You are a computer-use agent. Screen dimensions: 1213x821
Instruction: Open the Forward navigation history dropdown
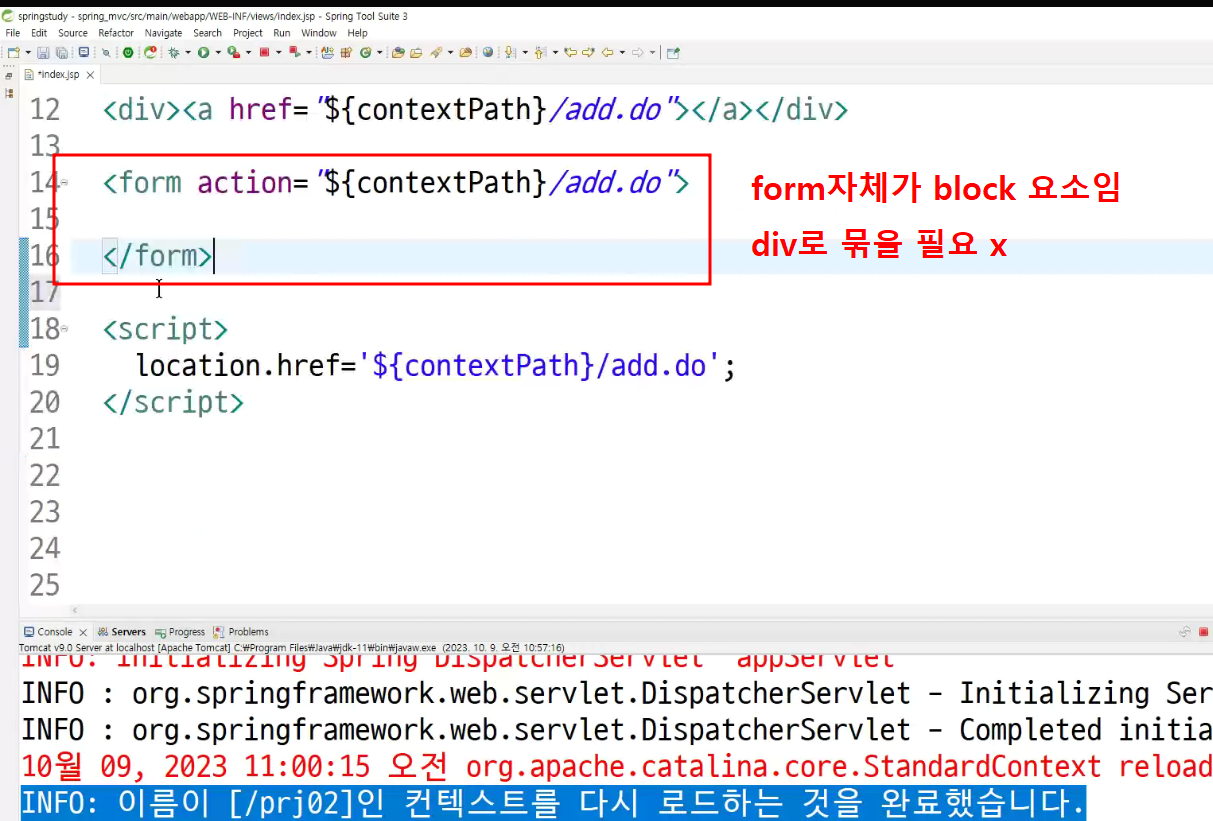tap(652, 52)
